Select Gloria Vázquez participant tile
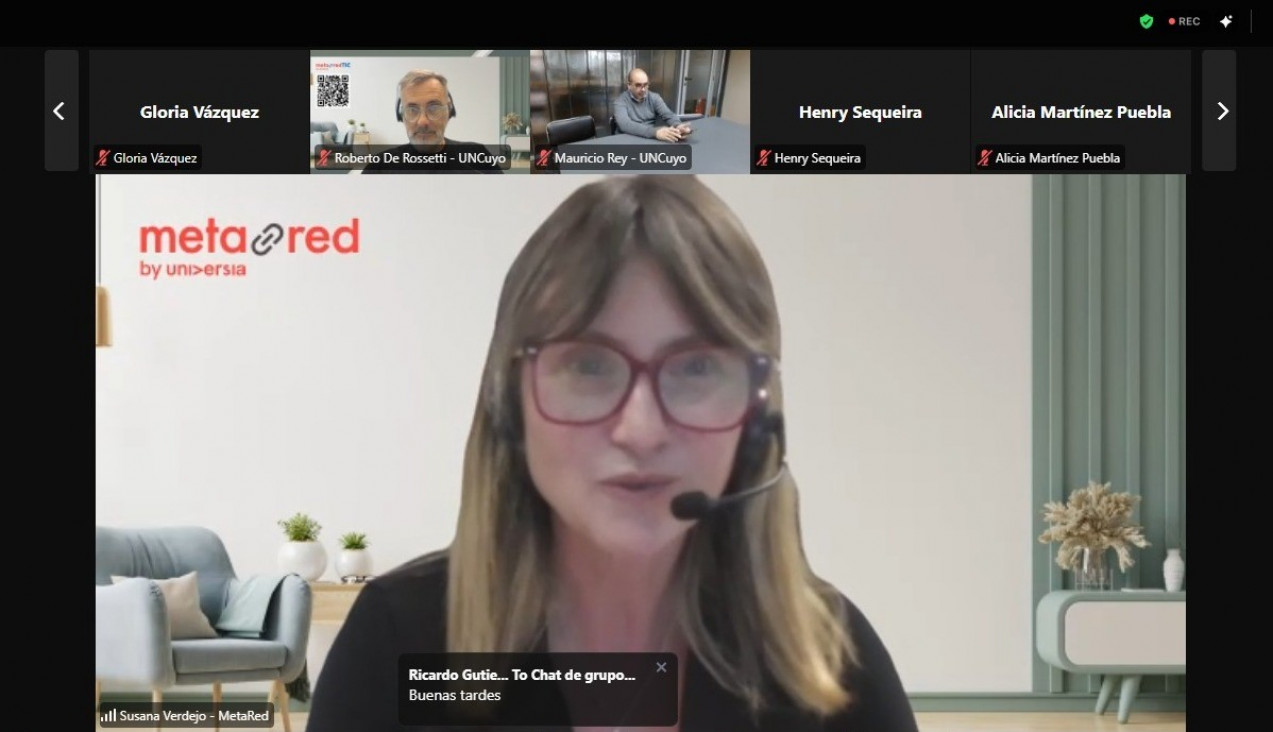The image size is (1273, 732). [x=199, y=112]
